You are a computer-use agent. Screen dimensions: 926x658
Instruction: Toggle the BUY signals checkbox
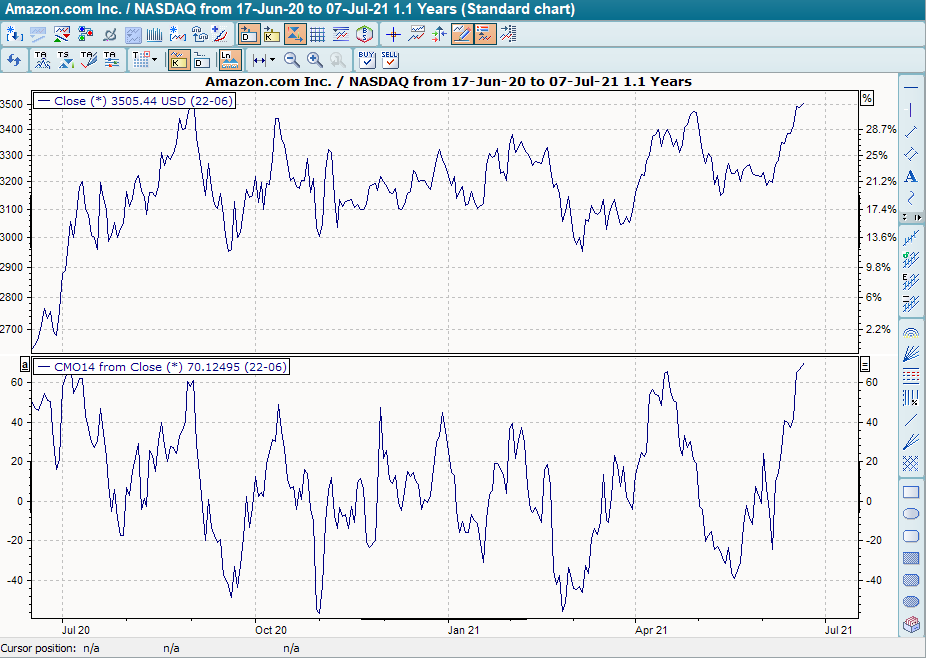367,60
